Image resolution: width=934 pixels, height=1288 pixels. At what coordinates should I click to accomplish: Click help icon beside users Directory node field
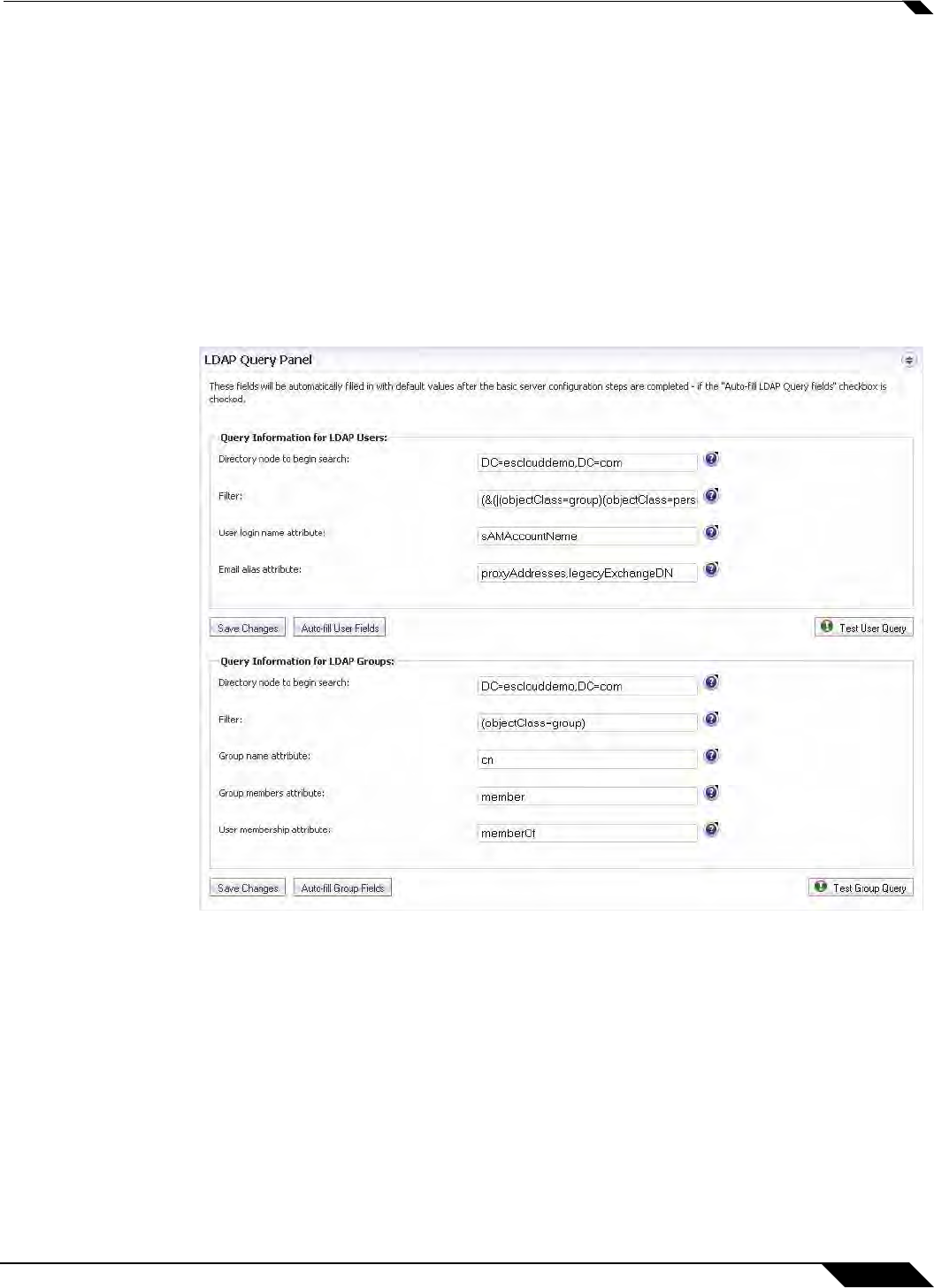pyautogui.click(x=711, y=460)
